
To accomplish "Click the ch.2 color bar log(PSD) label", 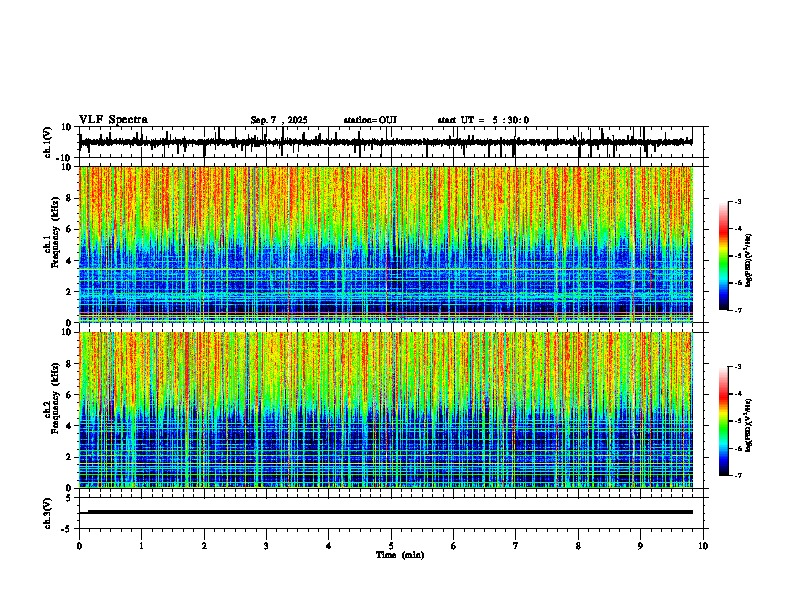I will [749, 425].
